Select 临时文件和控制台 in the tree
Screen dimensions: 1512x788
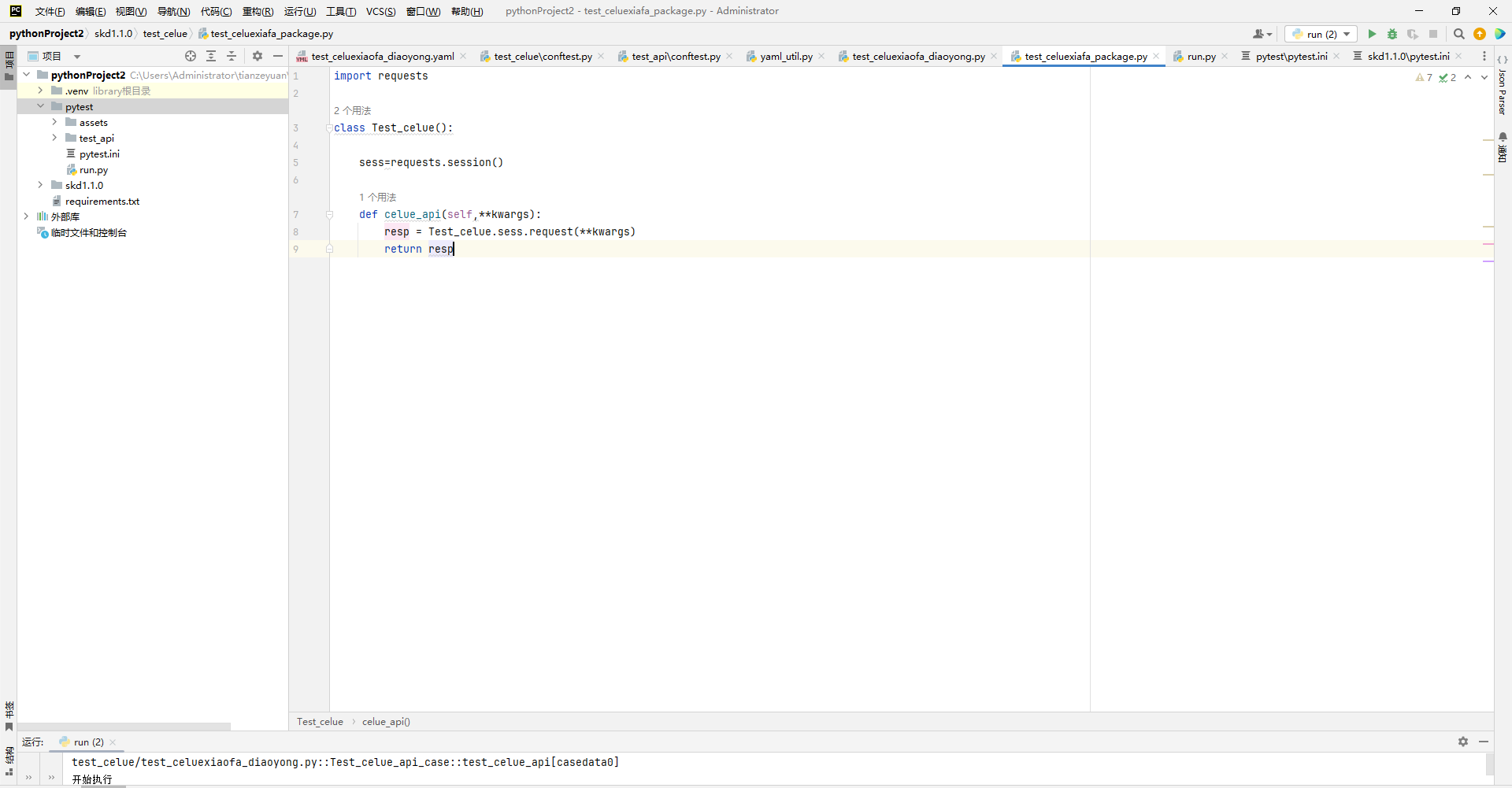[x=88, y=232]
